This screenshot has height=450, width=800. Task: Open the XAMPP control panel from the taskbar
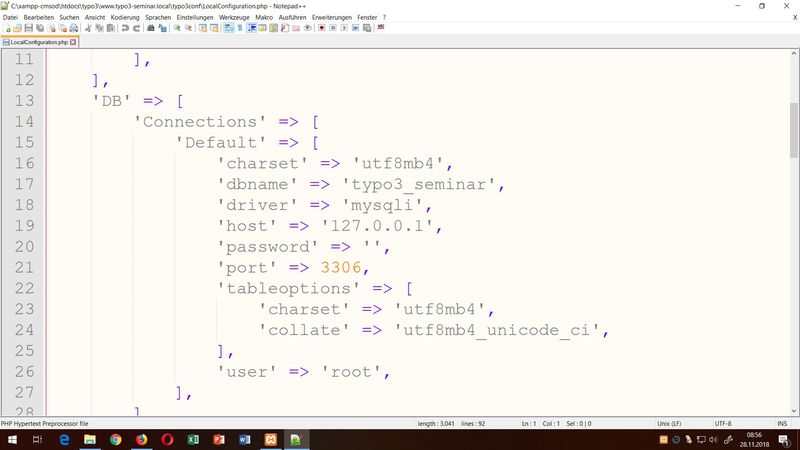pyautogui.click(x=270, y=439)
